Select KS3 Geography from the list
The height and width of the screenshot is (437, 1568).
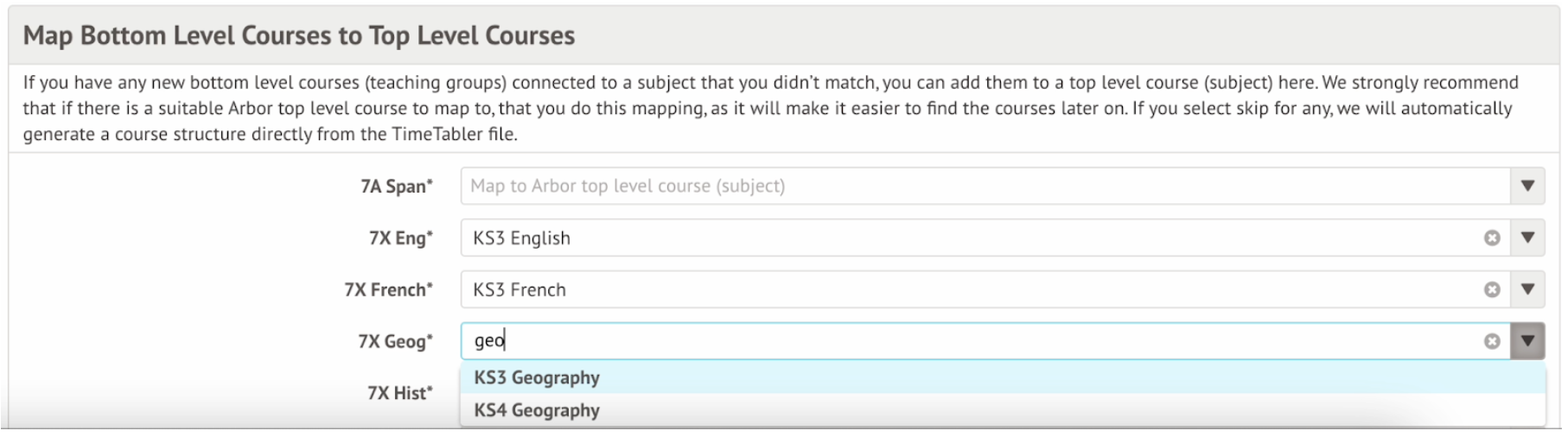coord(537,378)
